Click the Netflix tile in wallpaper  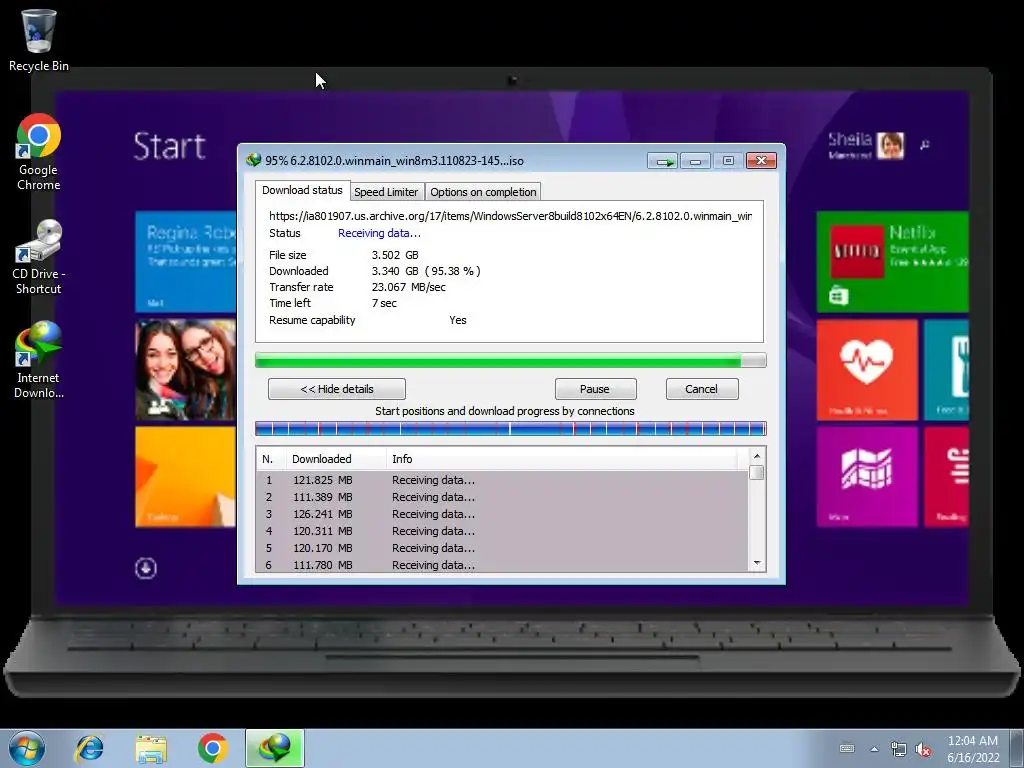coord(892,261)
